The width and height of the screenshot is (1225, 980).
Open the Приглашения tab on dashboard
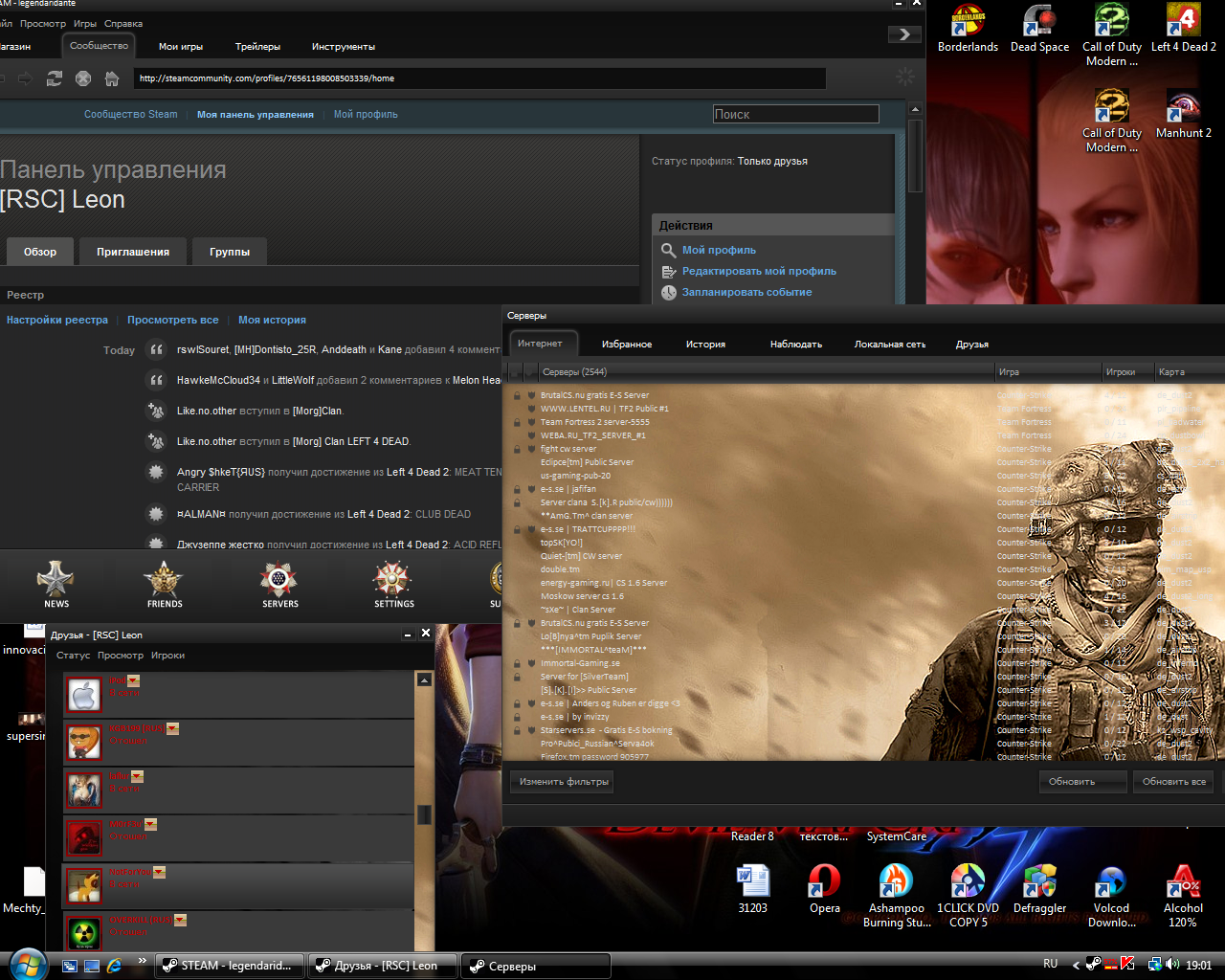click(x=133, y=252)
